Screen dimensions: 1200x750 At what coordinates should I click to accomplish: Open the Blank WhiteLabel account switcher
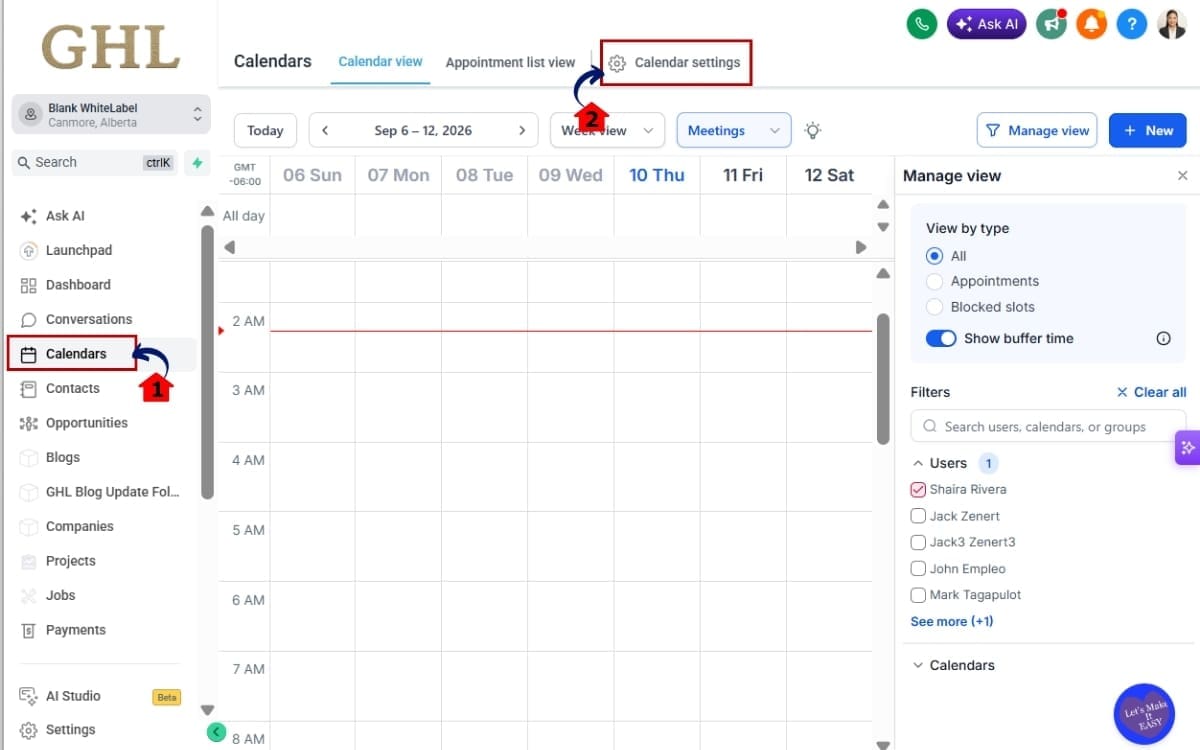(111, 115)
